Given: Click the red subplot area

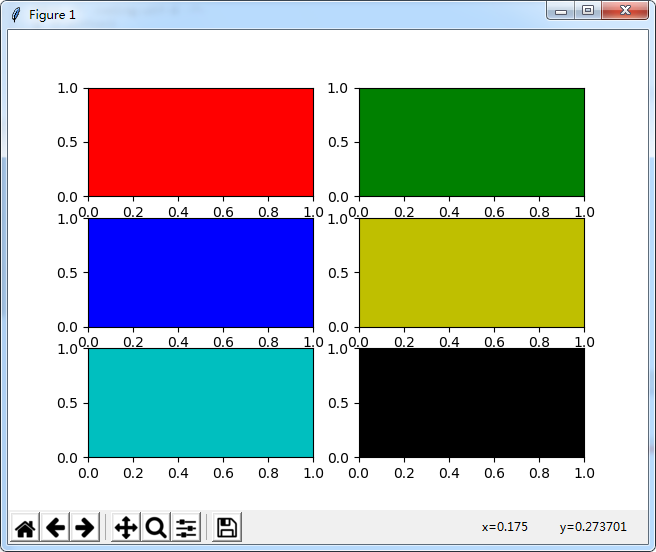Looking at the screenshot, I should pos(201,142).
